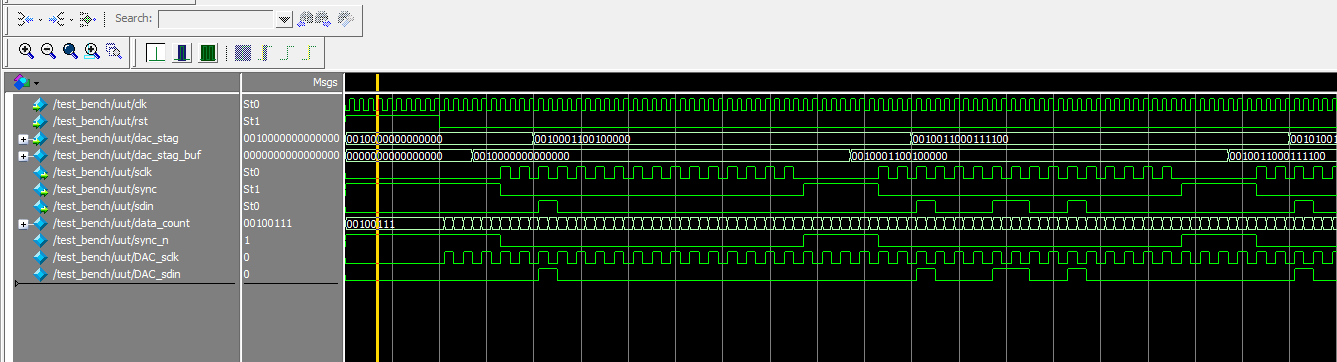Open the Search field history dropdown
1337x362 pixels.
click(284, 19)
